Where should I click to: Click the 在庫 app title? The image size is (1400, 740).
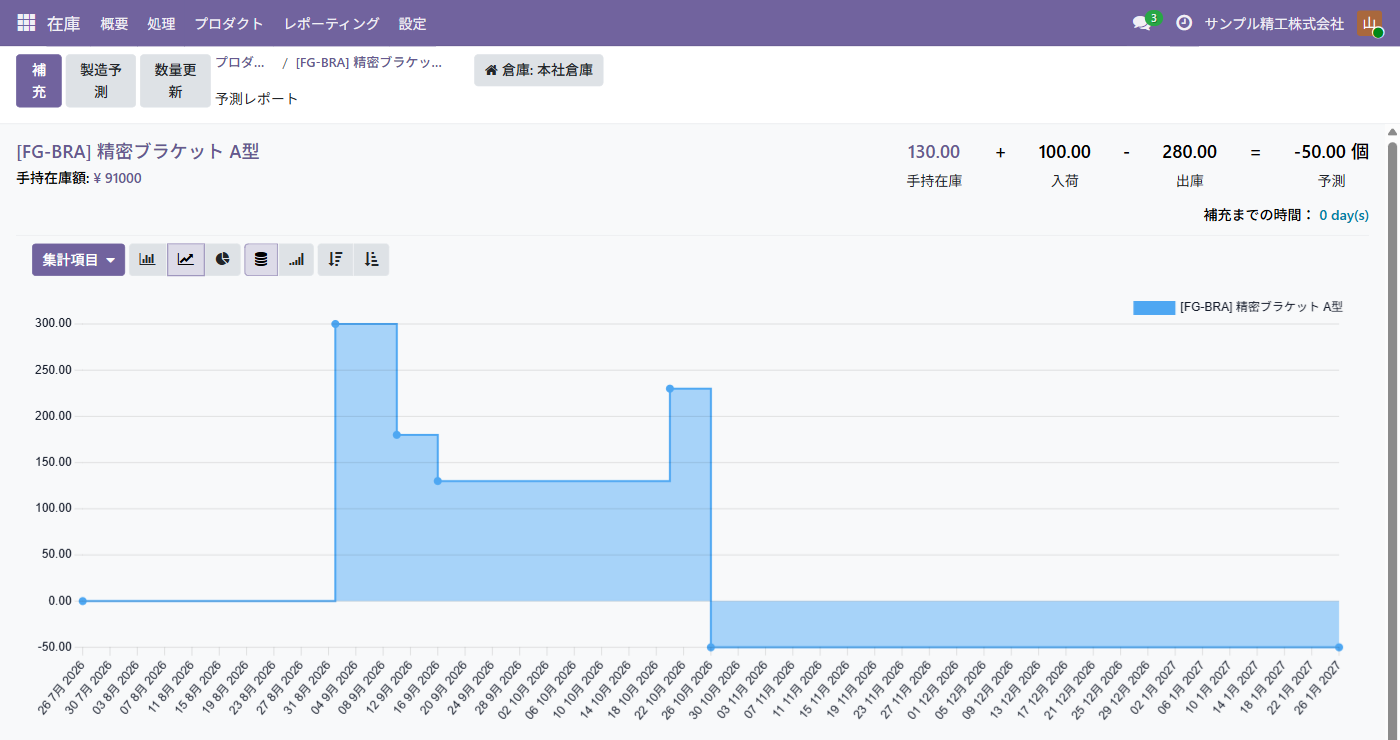click(x=64, y=23)
